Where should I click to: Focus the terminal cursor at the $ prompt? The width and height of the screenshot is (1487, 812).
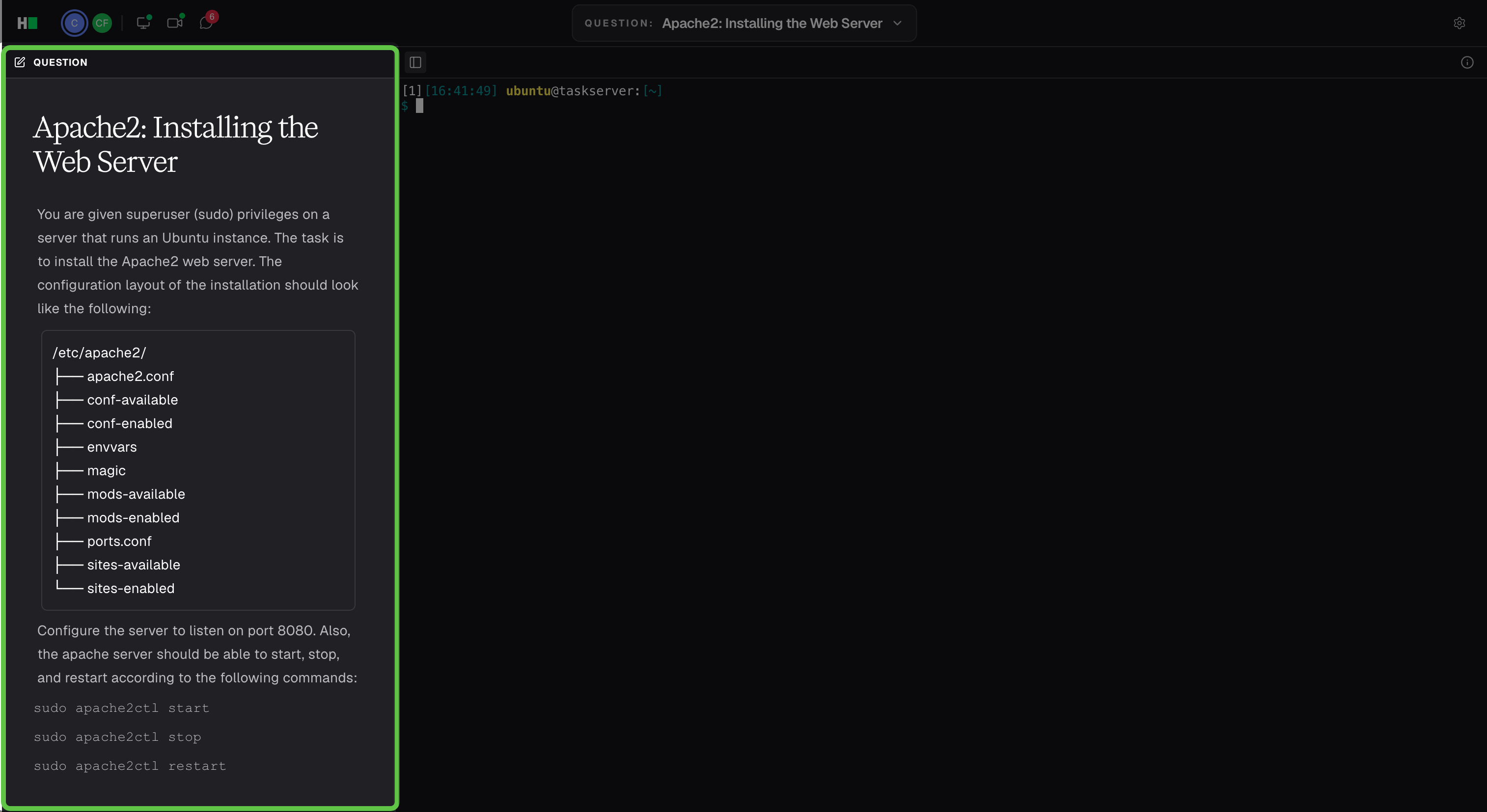pos(420,106)
